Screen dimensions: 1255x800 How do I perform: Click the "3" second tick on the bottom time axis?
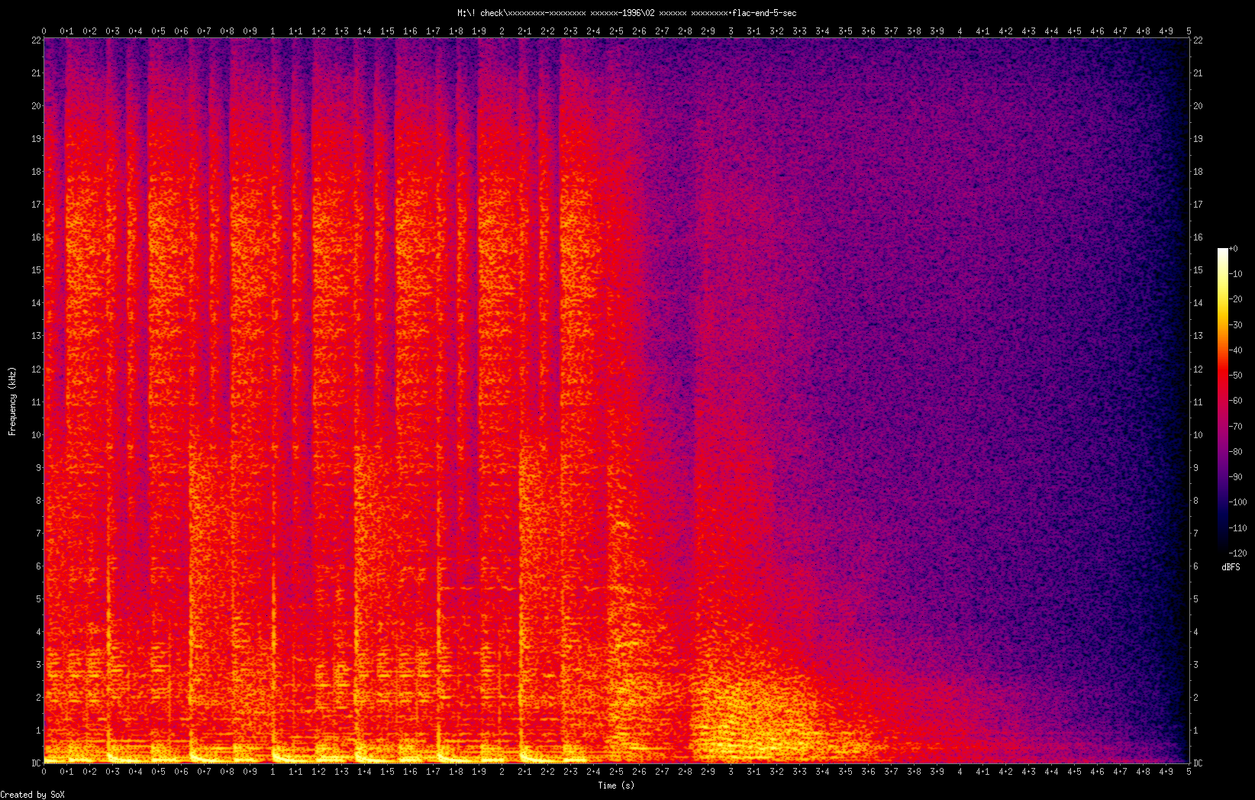point(731,773)
